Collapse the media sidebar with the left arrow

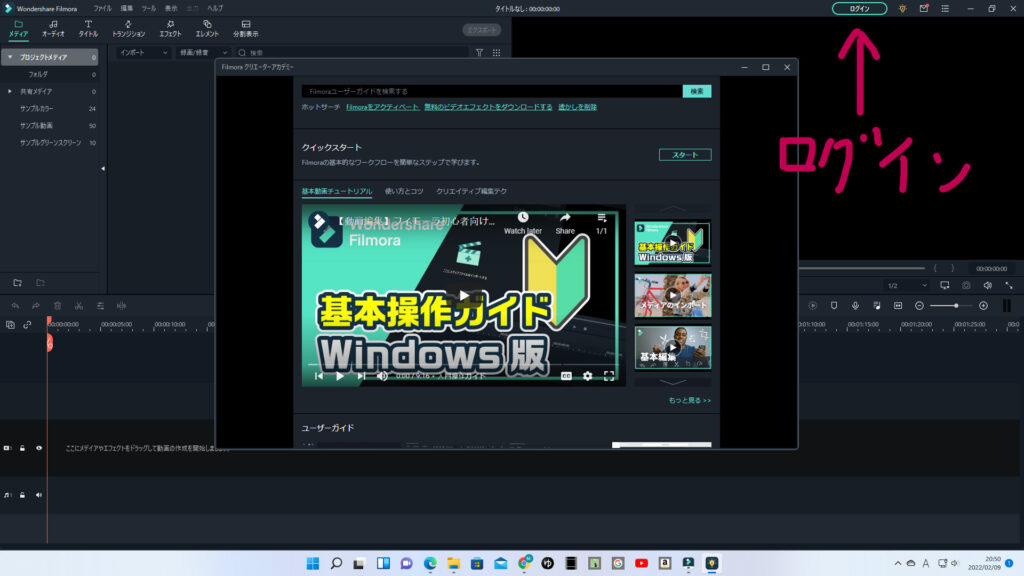point(103,168)
